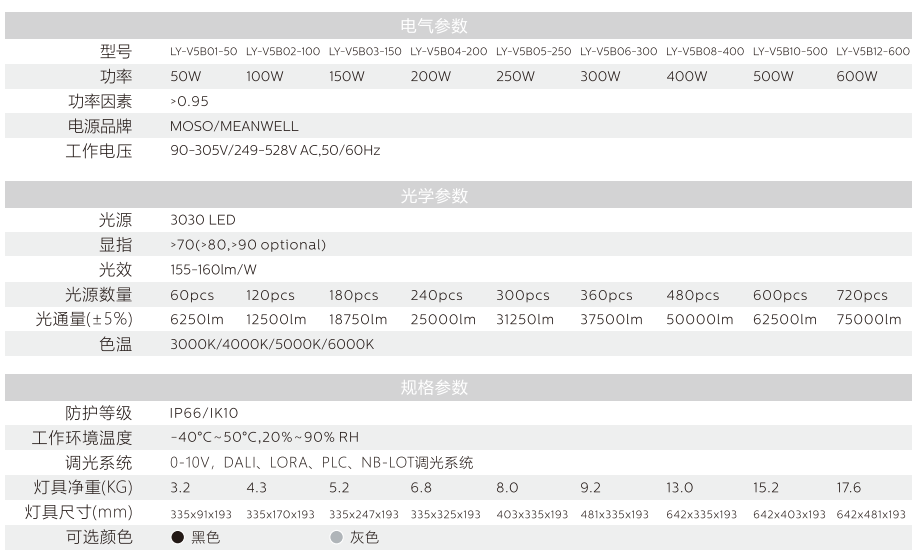
Task: Click the IP66/IK10 protection rating
Action: coord(204,413)
